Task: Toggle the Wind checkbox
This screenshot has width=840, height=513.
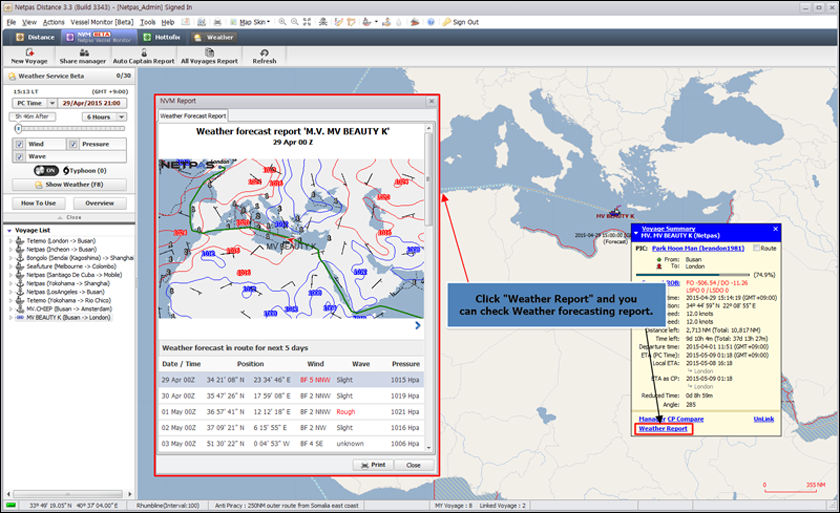Action: pos(19,144)
